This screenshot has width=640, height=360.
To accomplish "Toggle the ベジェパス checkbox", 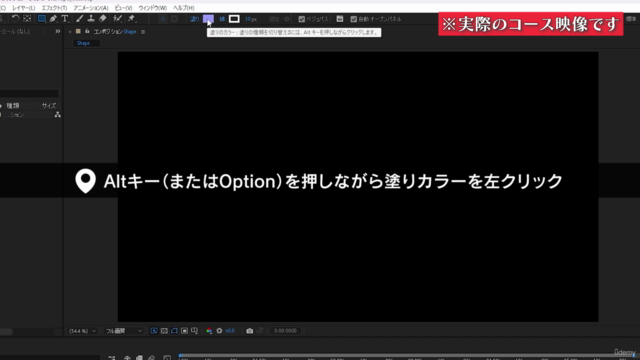I will 302,19.
